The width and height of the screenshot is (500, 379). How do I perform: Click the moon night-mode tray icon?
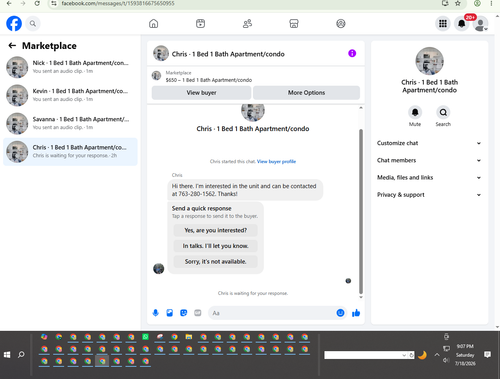coord(422,355)
